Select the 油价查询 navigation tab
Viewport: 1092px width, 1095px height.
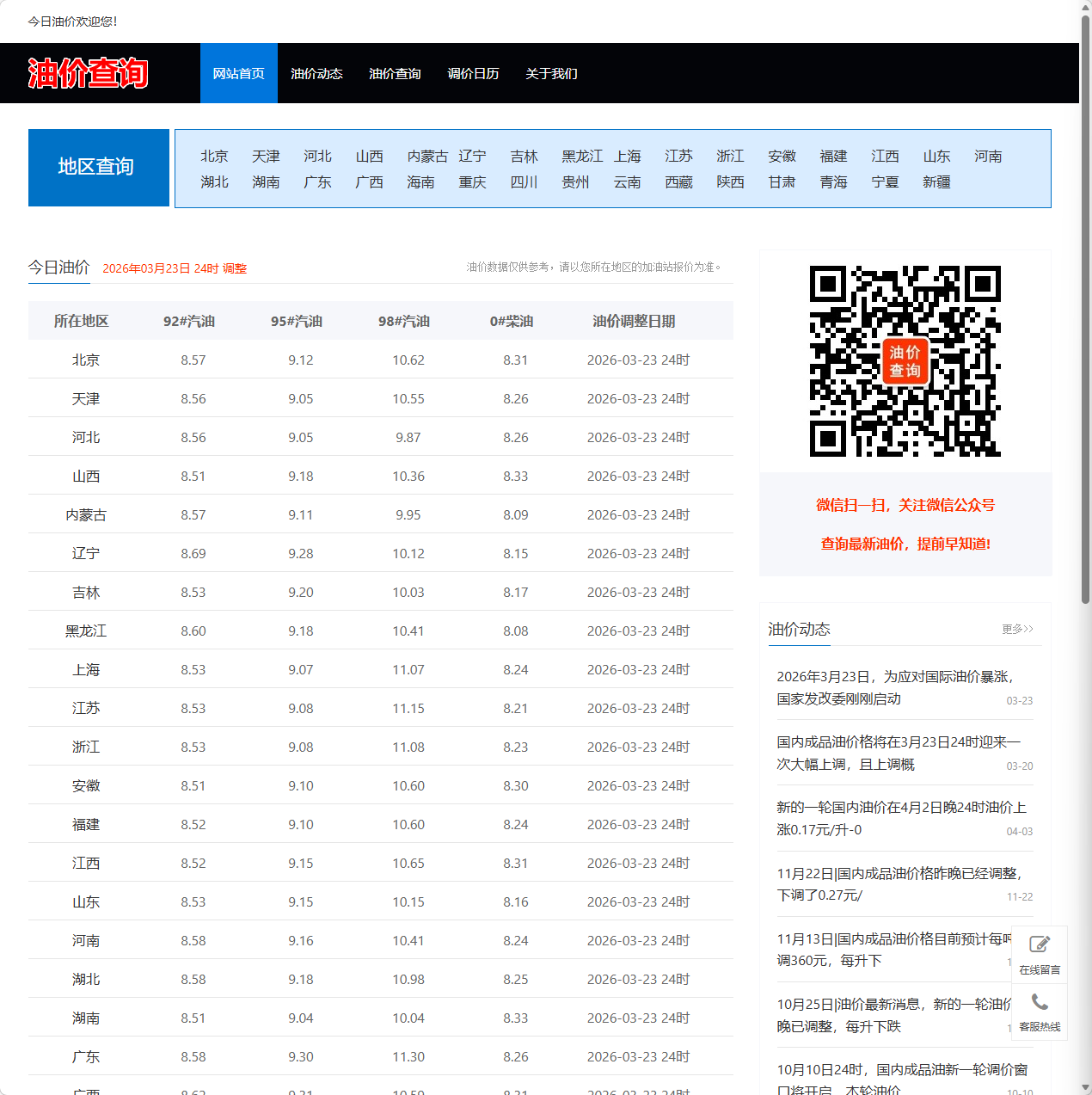[x=395, y=73]
